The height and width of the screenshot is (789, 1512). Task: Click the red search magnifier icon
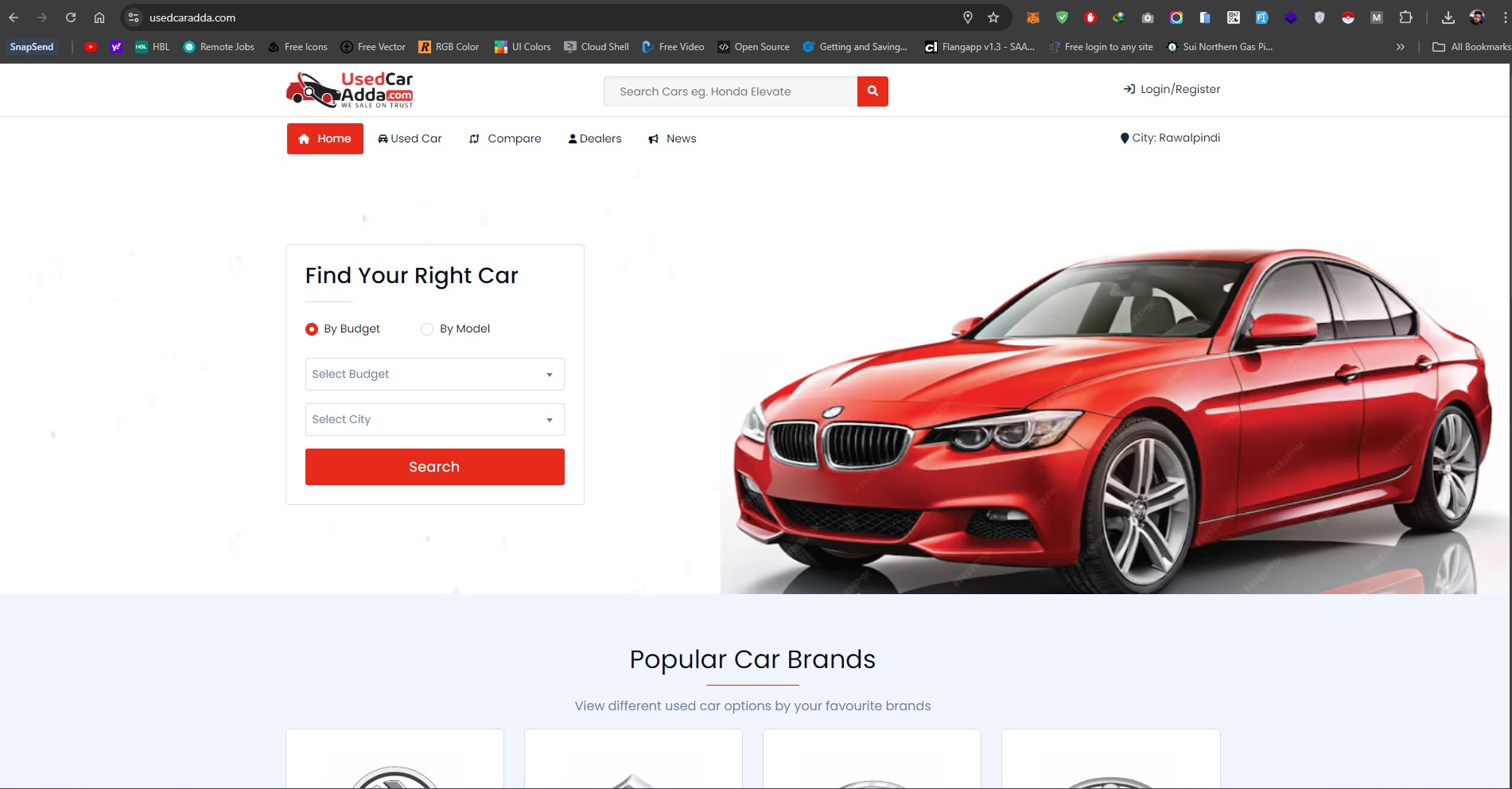(873, 91)
